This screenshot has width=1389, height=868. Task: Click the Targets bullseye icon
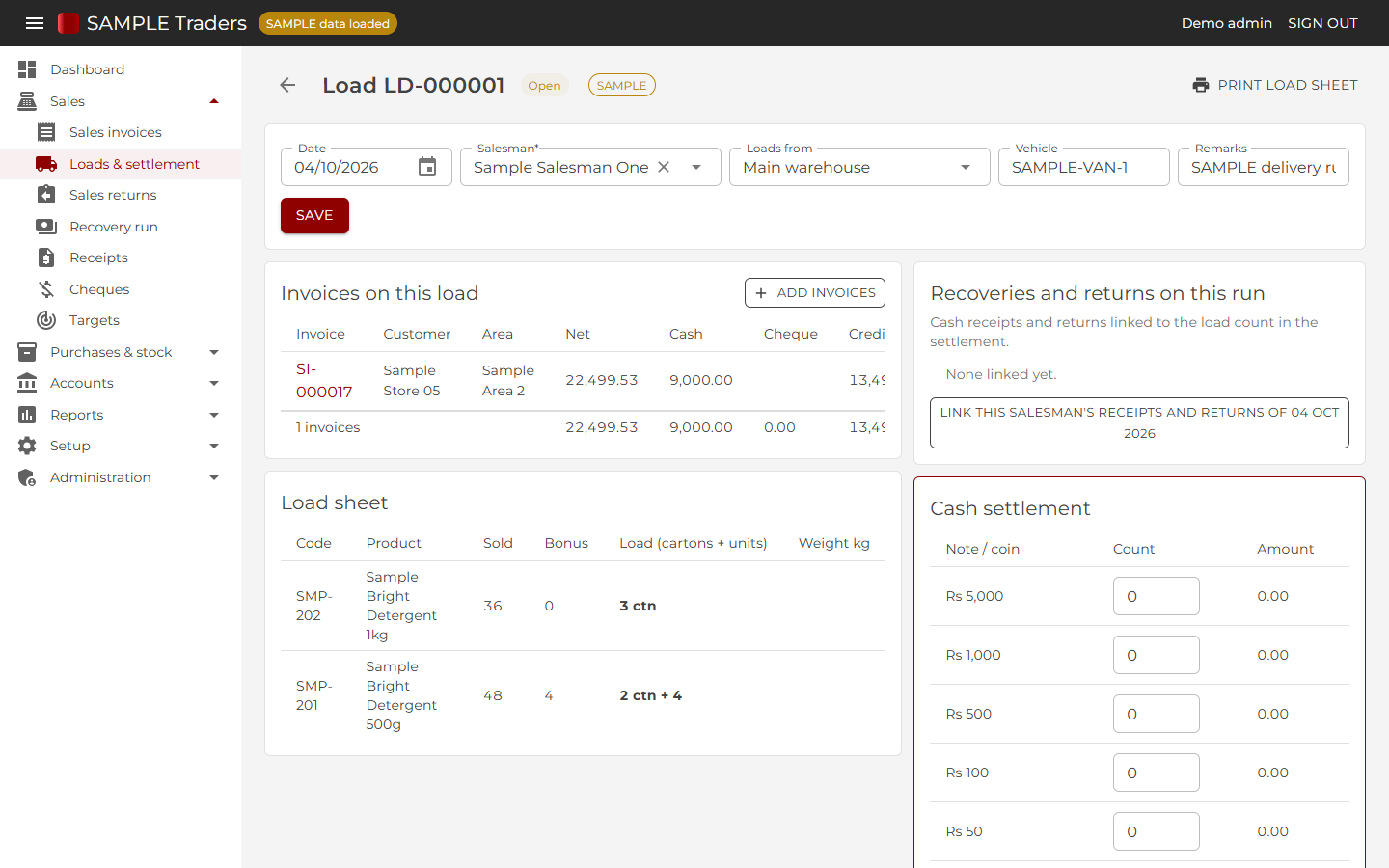(x=46, y=320)
